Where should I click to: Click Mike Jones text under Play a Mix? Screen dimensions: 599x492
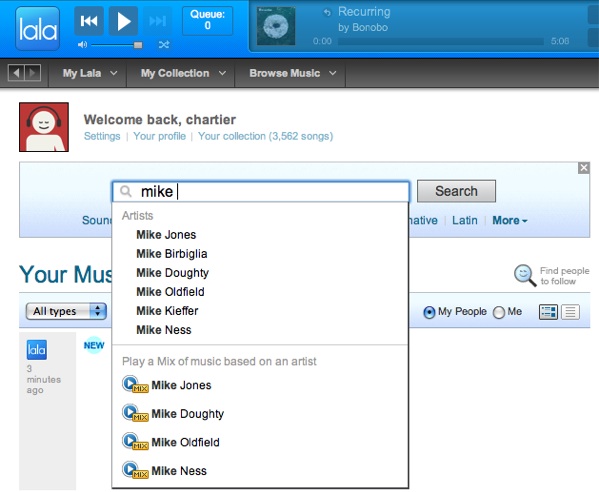pos(181,385)
